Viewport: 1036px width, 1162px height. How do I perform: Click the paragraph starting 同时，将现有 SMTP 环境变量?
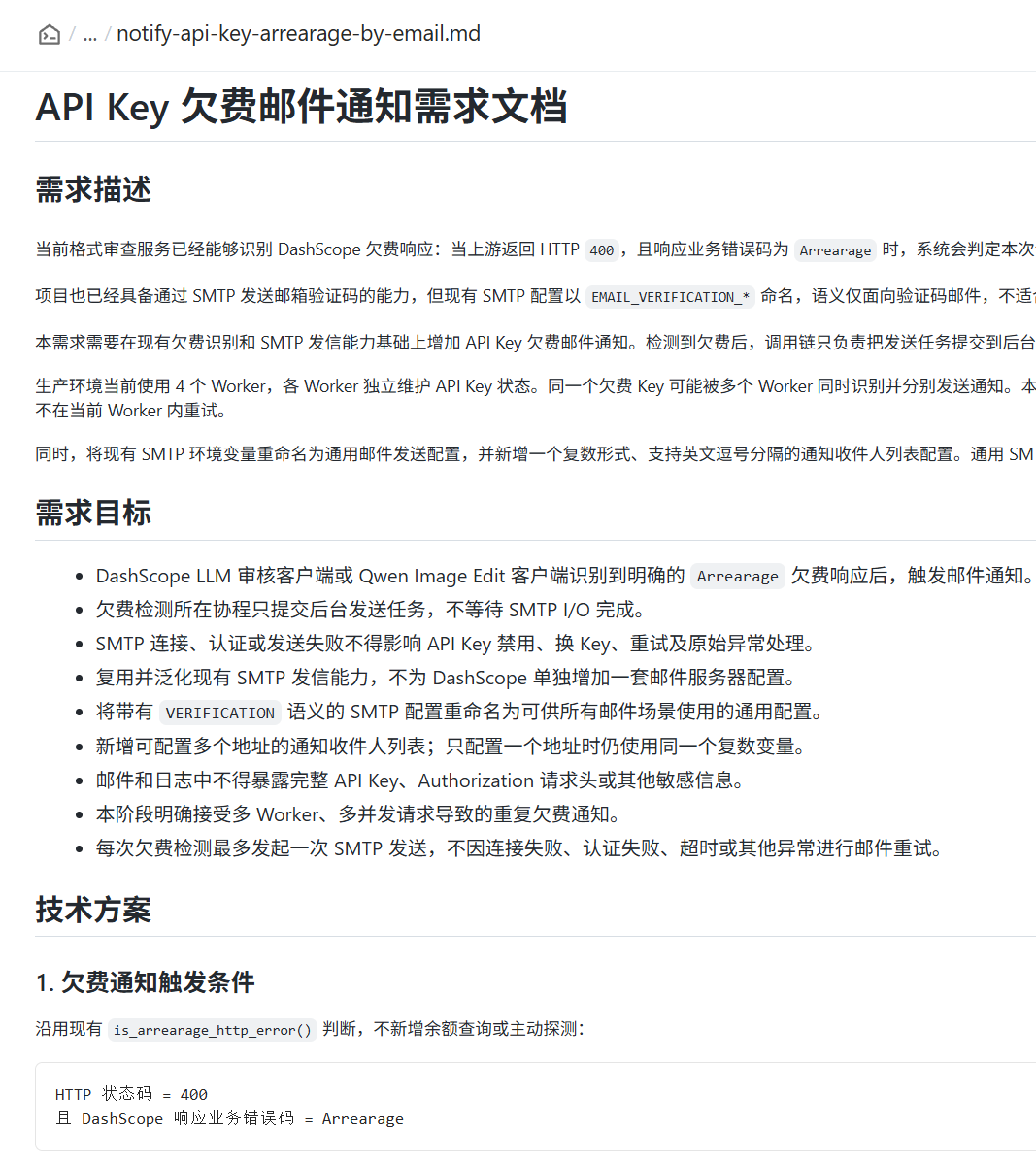tap(536, 454)
